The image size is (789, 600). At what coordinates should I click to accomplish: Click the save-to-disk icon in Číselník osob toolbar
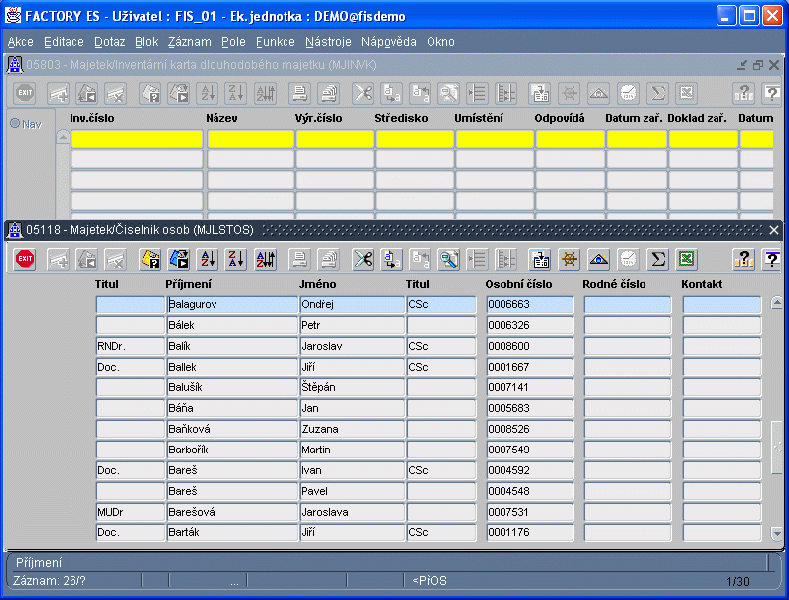540,259
